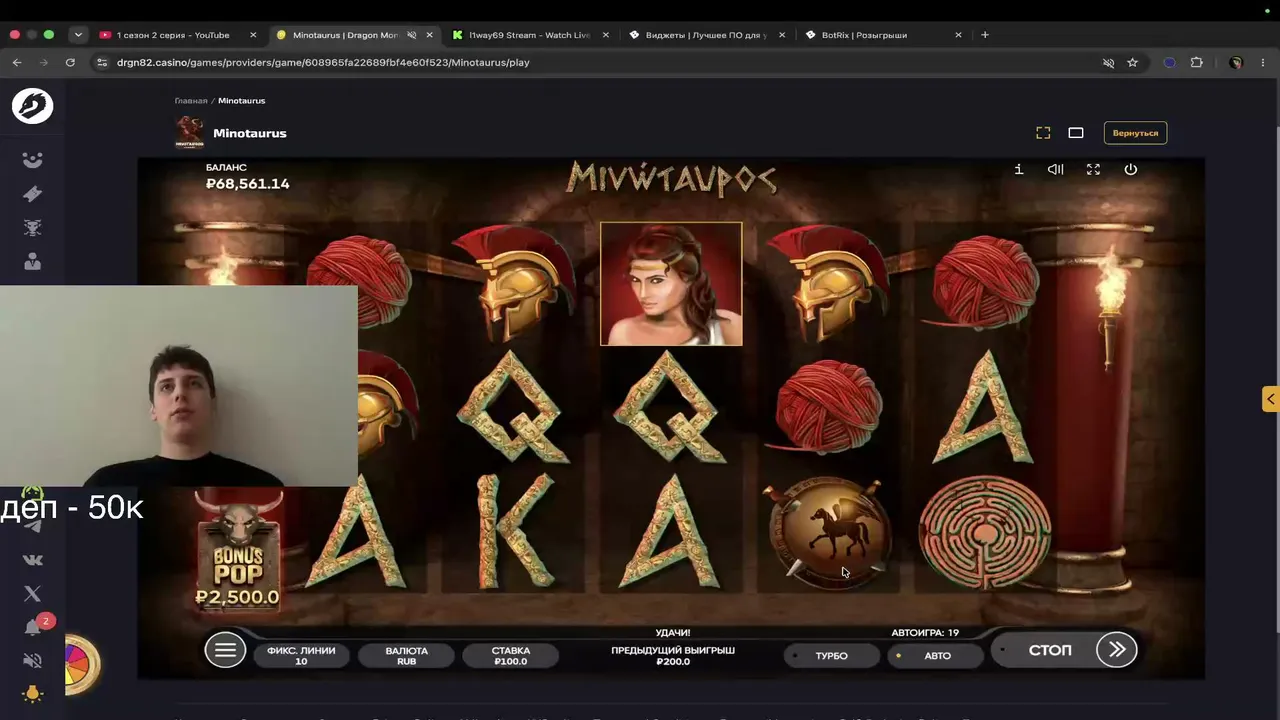1280x720 pixels.
Task: Expand the orange side panel arrow
Action: [x=1270, y=400]
